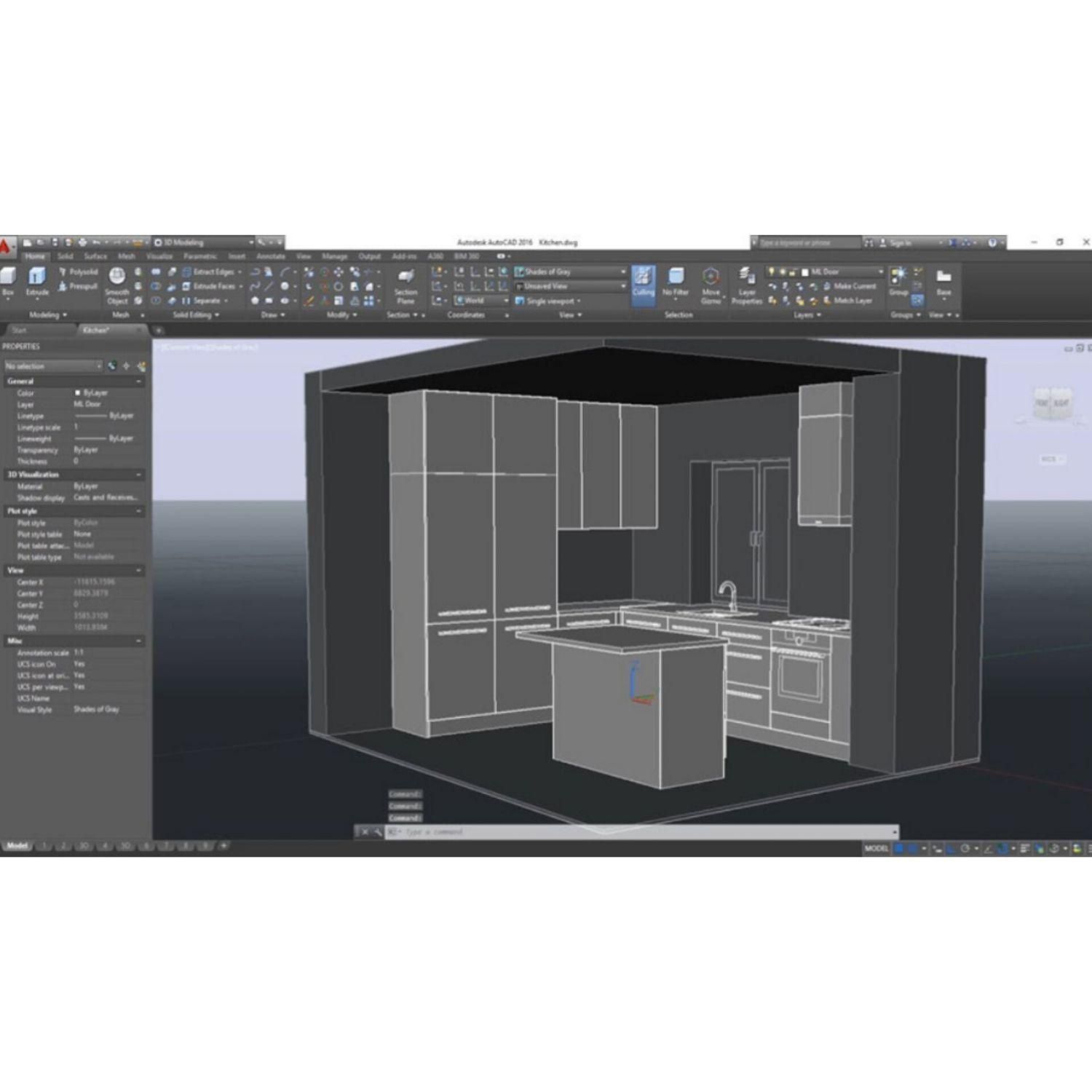Image resolution: width=1092 pixels, height=1092 pixels.
Task: Open the Shades of Gray visual style dropdown
Action: click(571, 272)
